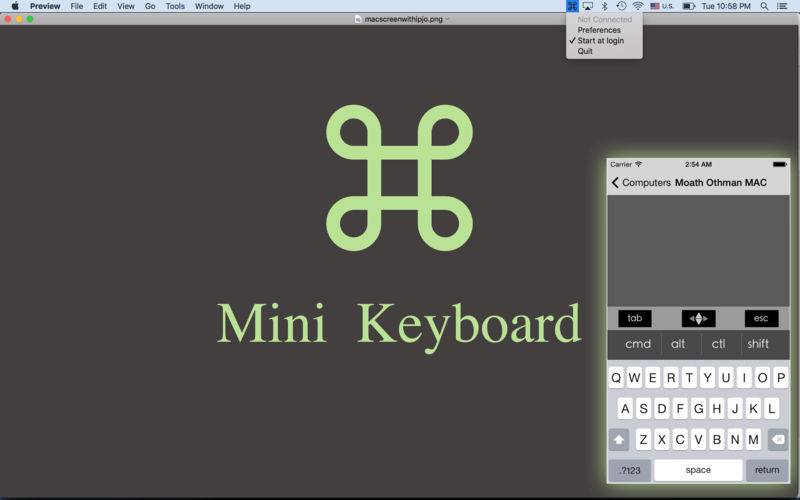Tap the Y key
Viewport: 800px width, 500px height.
(x=708, y=378)
